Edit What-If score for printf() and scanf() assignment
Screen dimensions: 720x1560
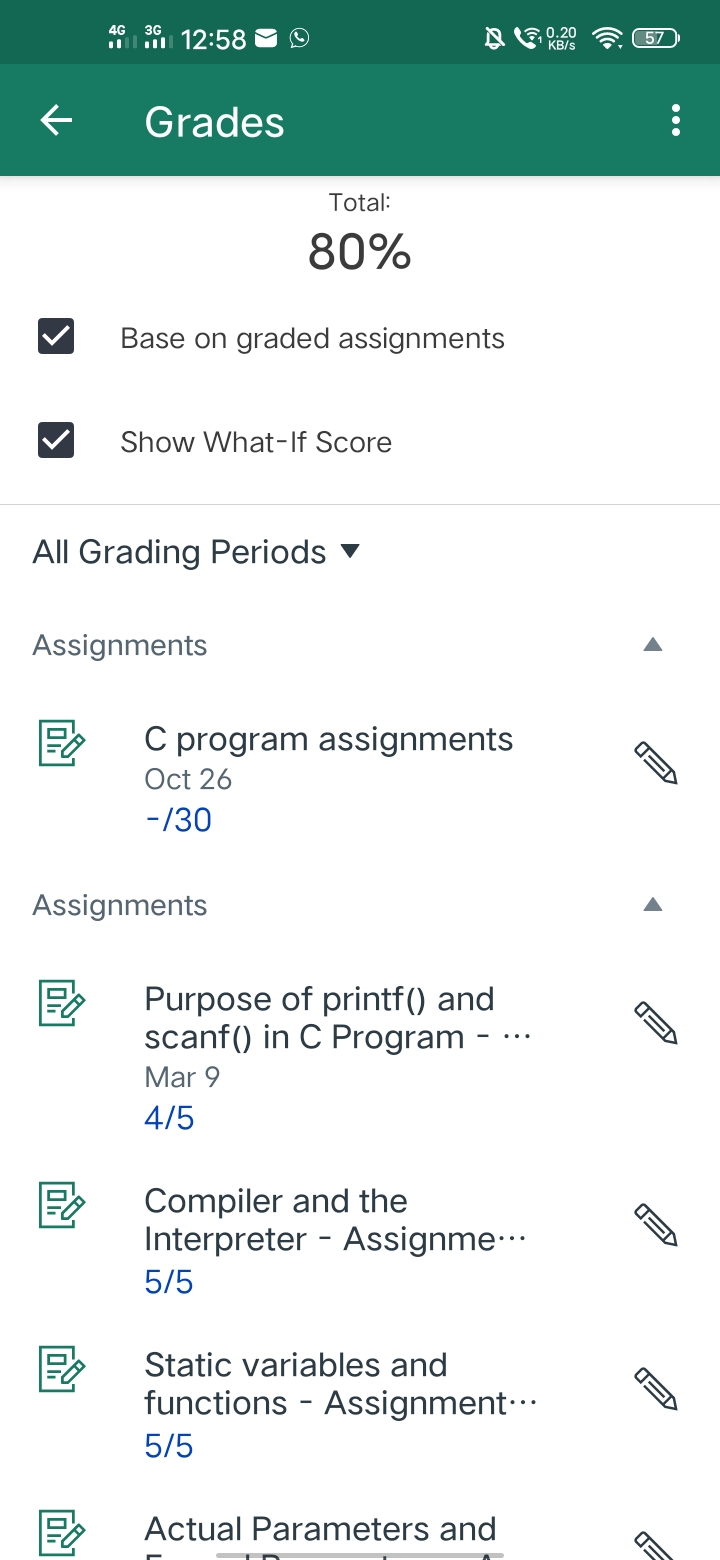click(656, 1023)
